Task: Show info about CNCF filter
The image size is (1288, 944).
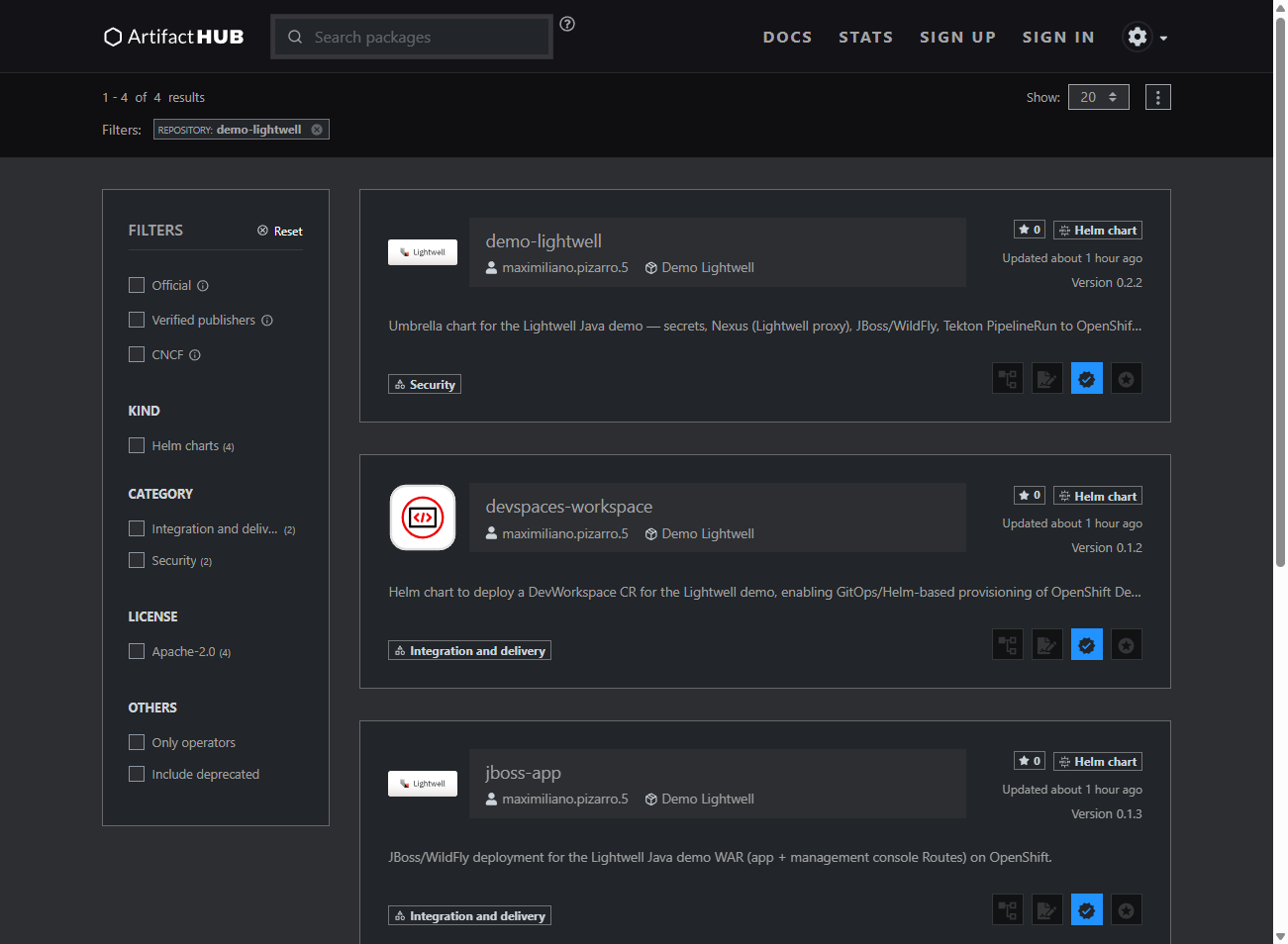Action: click(x=195, y=355)
